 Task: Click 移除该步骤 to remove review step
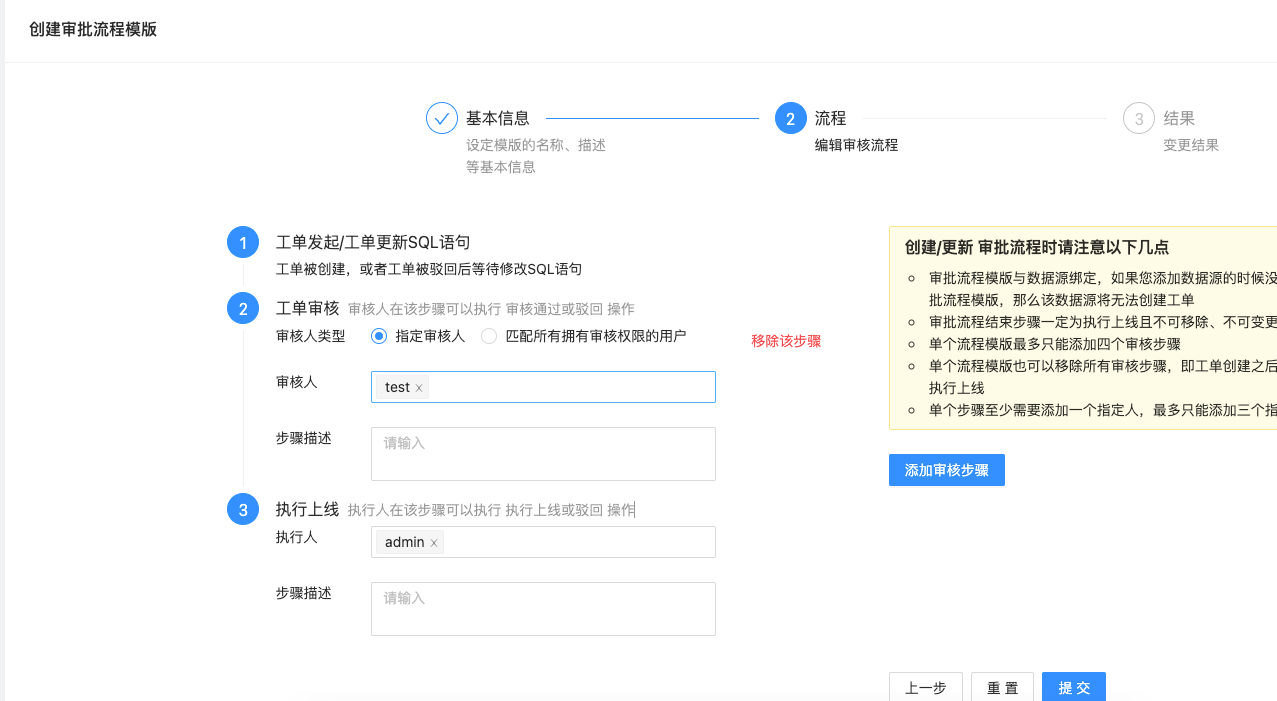[786, 341]
